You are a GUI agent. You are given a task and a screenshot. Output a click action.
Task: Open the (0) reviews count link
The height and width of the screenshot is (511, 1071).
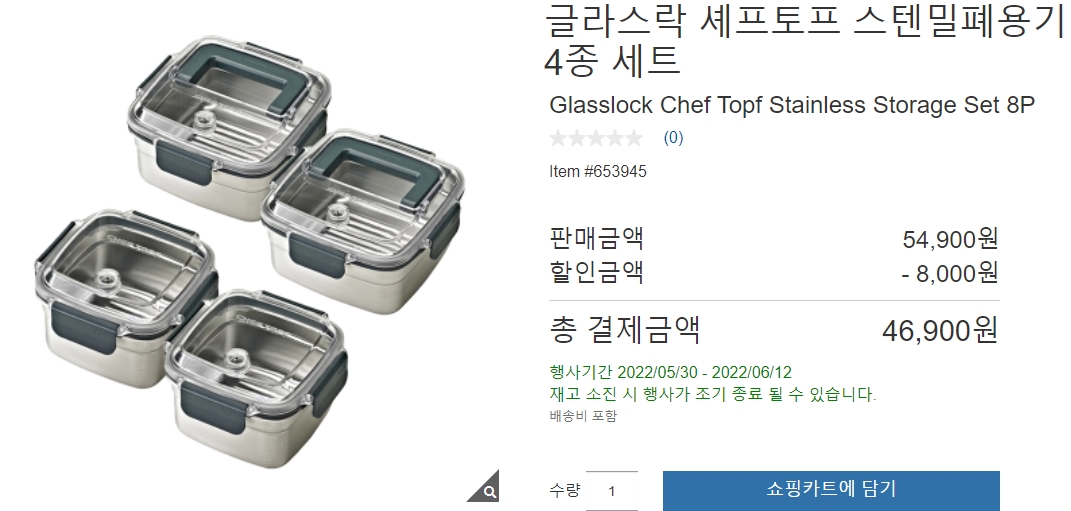[673, 138]
